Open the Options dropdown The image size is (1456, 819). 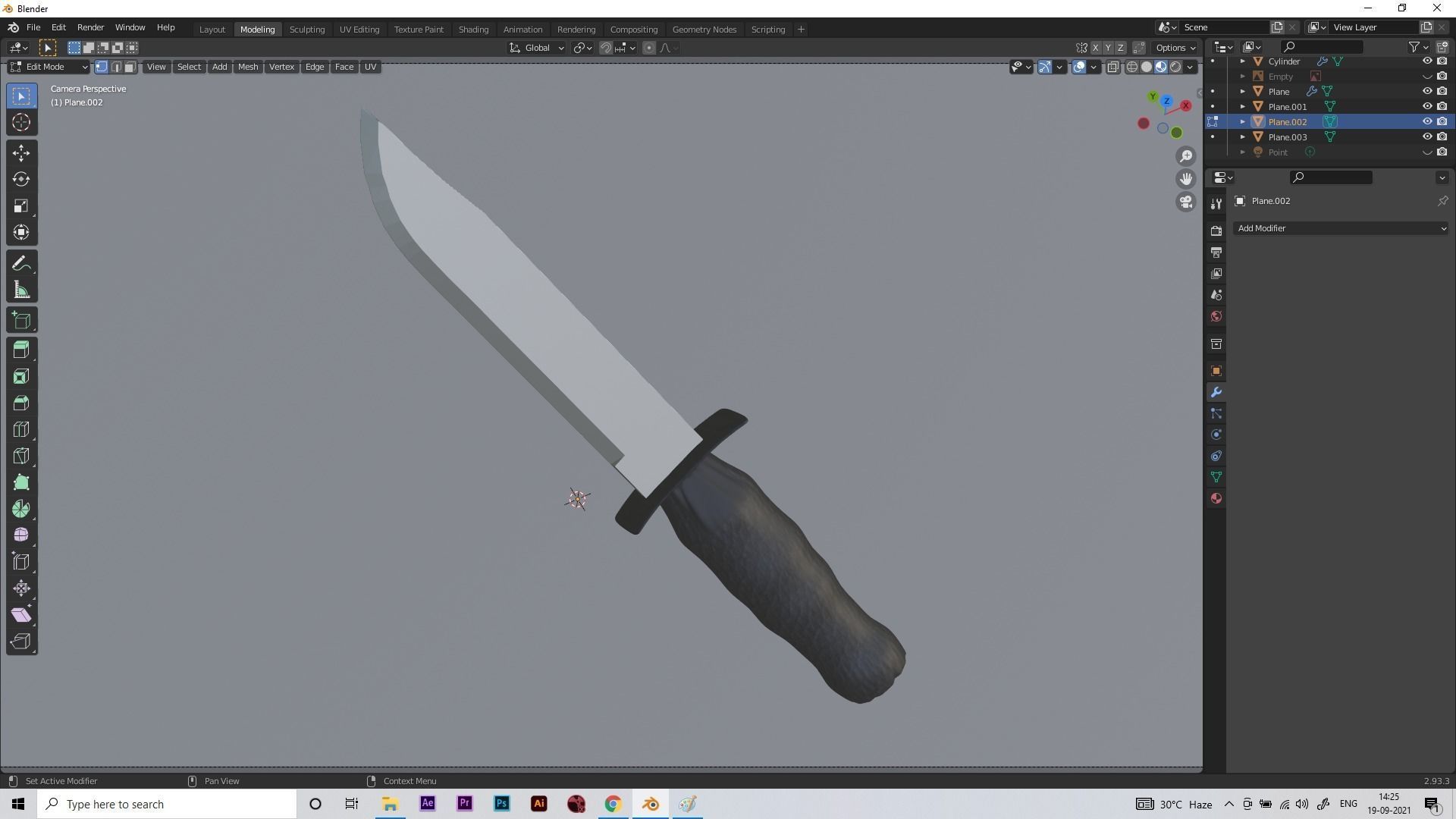click(1176, 48)
